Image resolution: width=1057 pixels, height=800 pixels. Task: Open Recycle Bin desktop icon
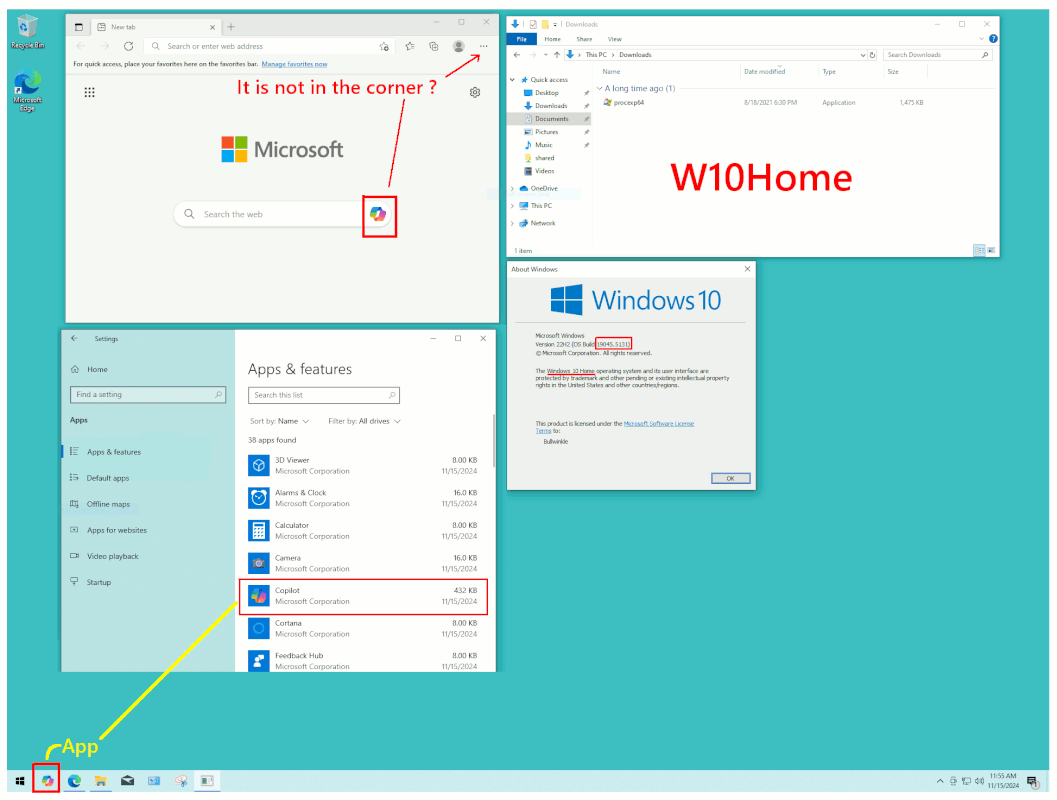coord(28,32)
